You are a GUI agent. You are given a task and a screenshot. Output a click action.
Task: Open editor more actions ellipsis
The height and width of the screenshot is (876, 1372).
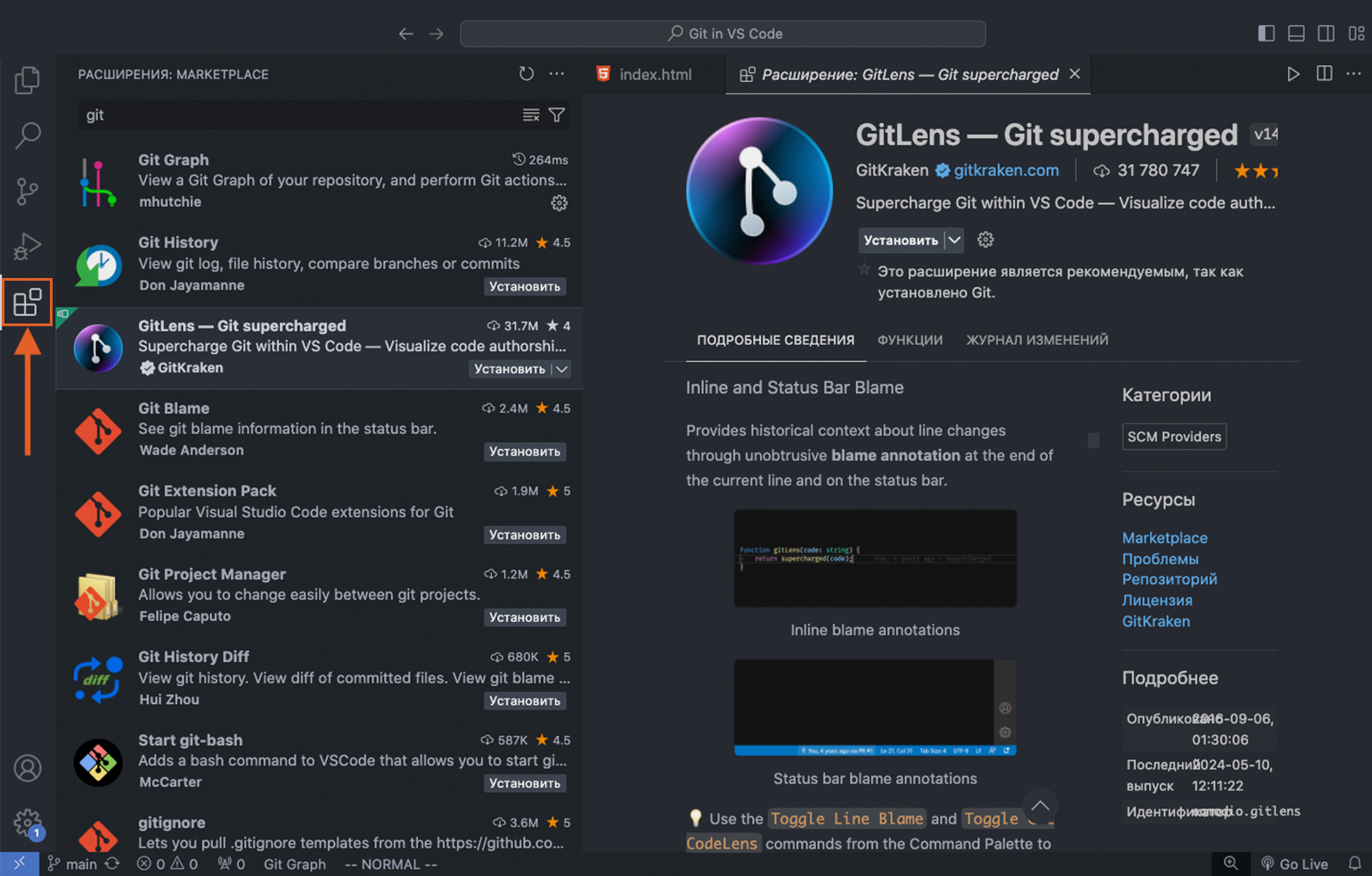[x=1353, y=74]
